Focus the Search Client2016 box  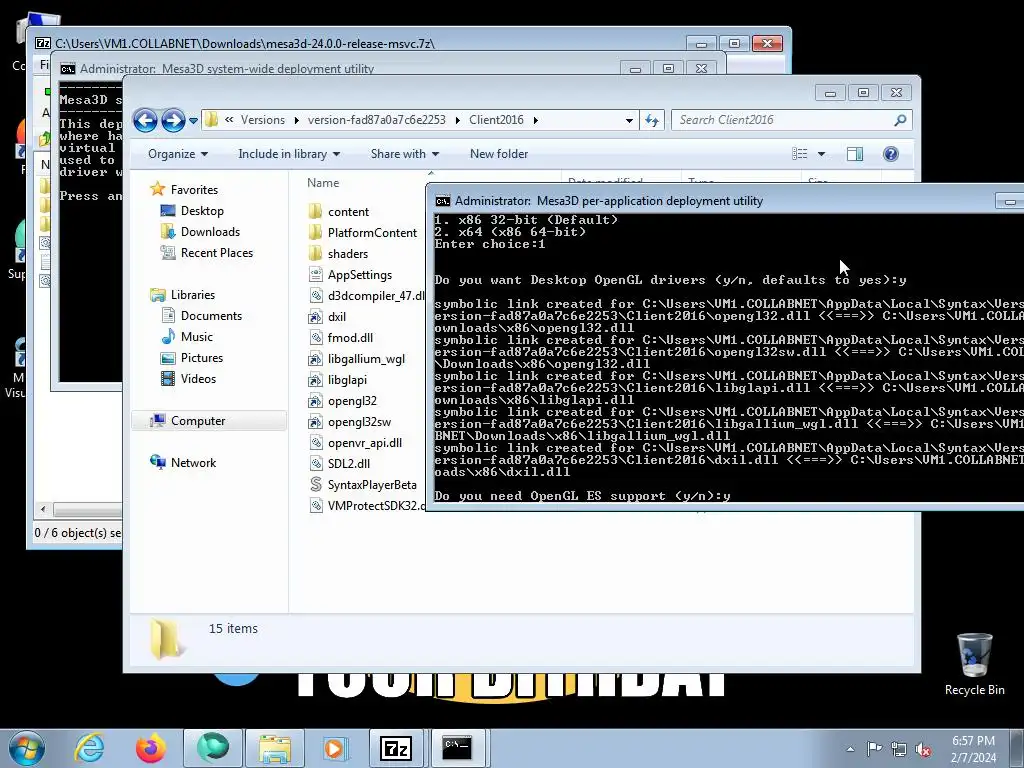point(781,120)
